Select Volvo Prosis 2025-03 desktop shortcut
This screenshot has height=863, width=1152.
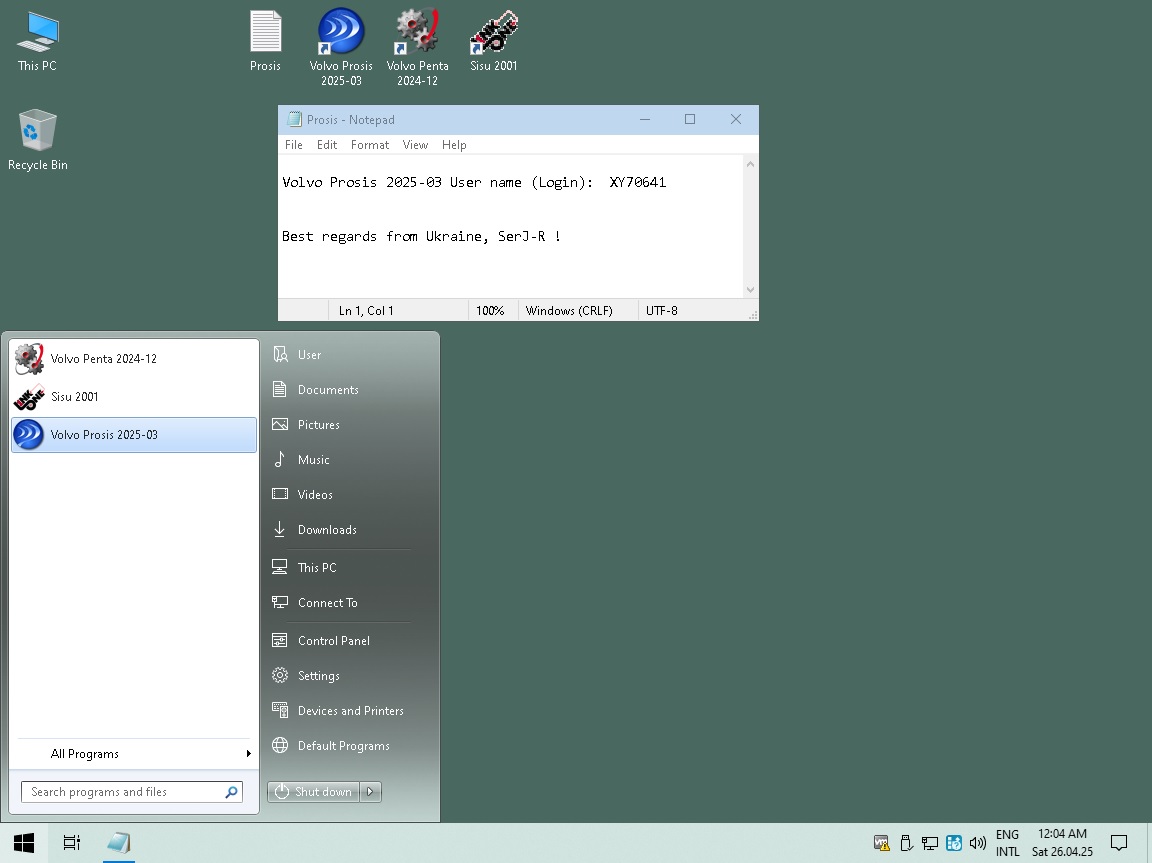tap(341, 48)
